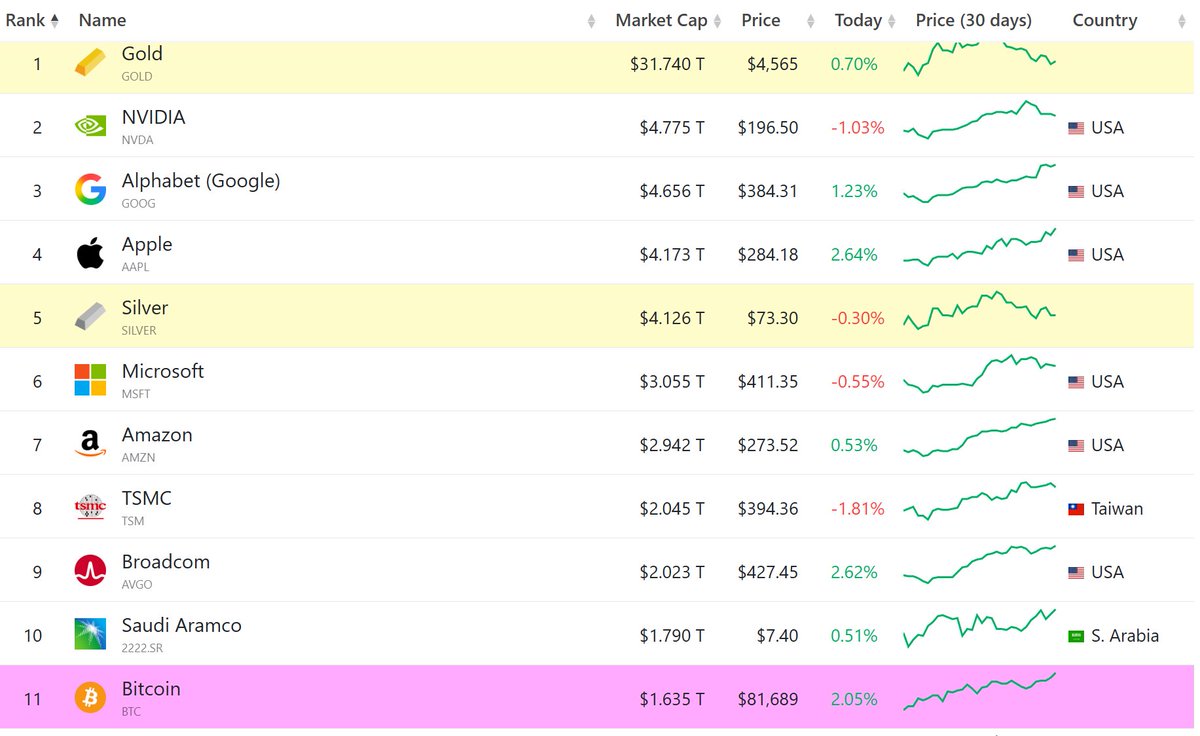
Task: Click the USA flag in Apple row
Action: (1076, 255)
